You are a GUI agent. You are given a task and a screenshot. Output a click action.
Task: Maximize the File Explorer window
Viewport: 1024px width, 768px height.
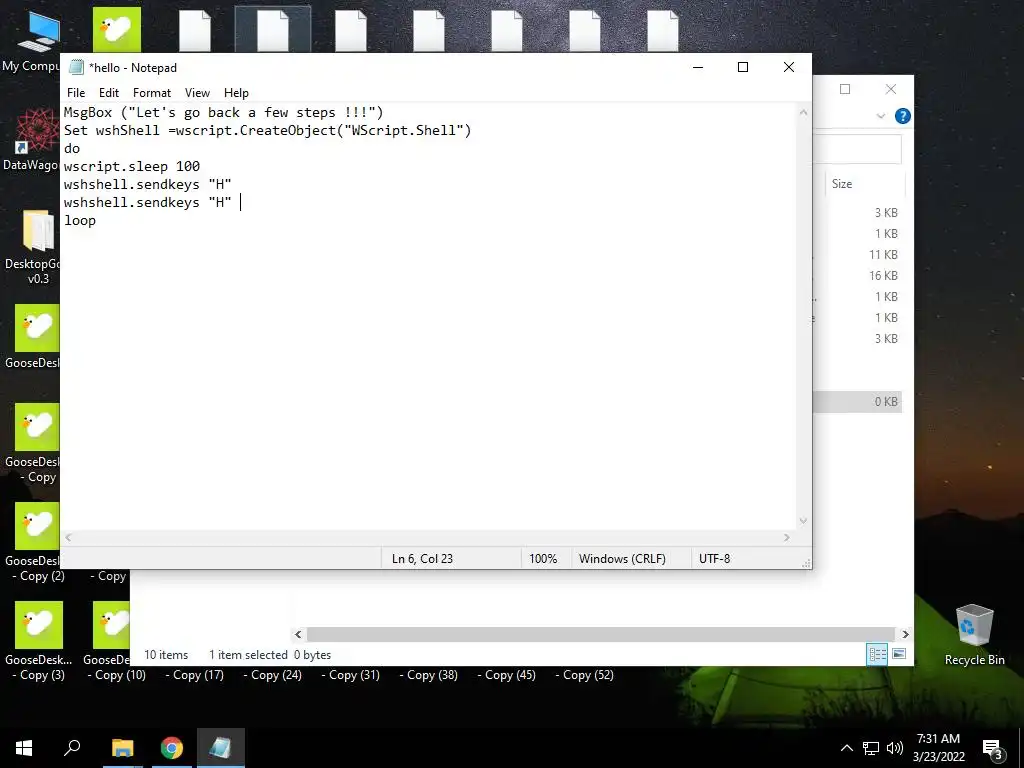pyautogui.click(x=845, y=89)
